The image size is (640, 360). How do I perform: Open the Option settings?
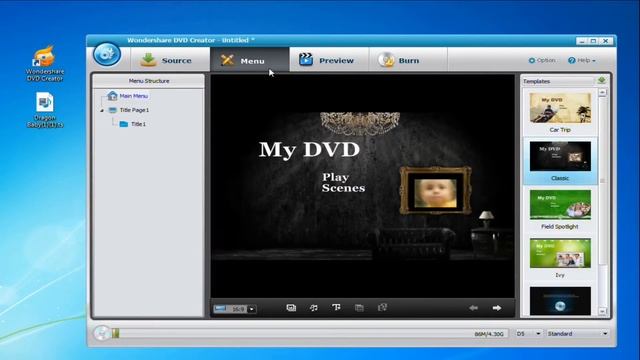point(542,60)
